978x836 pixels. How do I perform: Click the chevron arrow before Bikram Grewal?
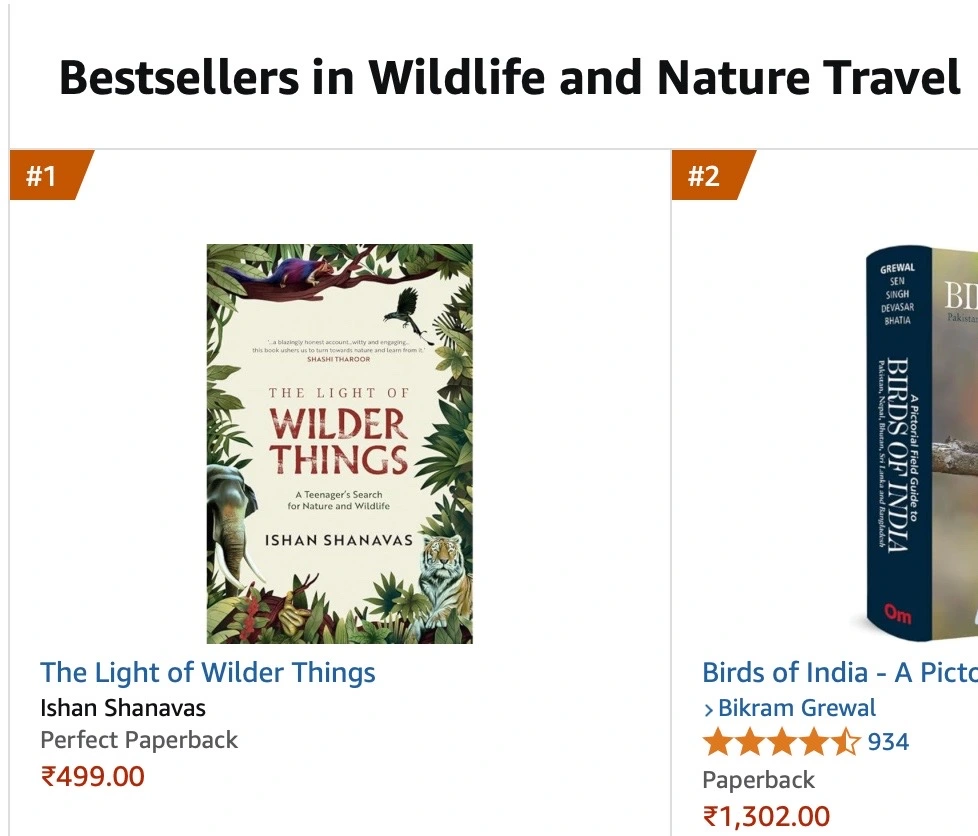tap(709, 709)
